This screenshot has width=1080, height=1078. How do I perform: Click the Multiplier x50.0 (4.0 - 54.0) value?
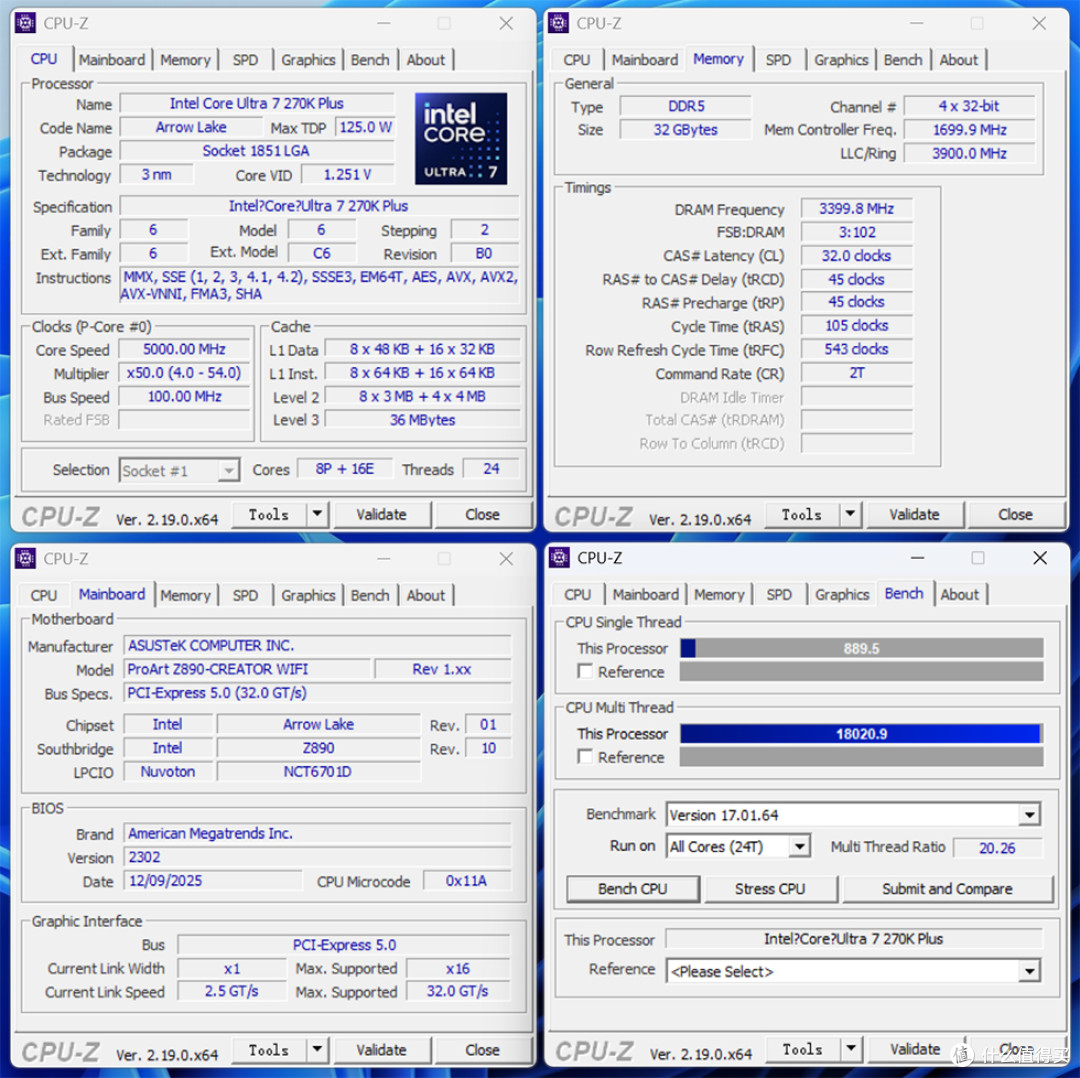[184, 373]
